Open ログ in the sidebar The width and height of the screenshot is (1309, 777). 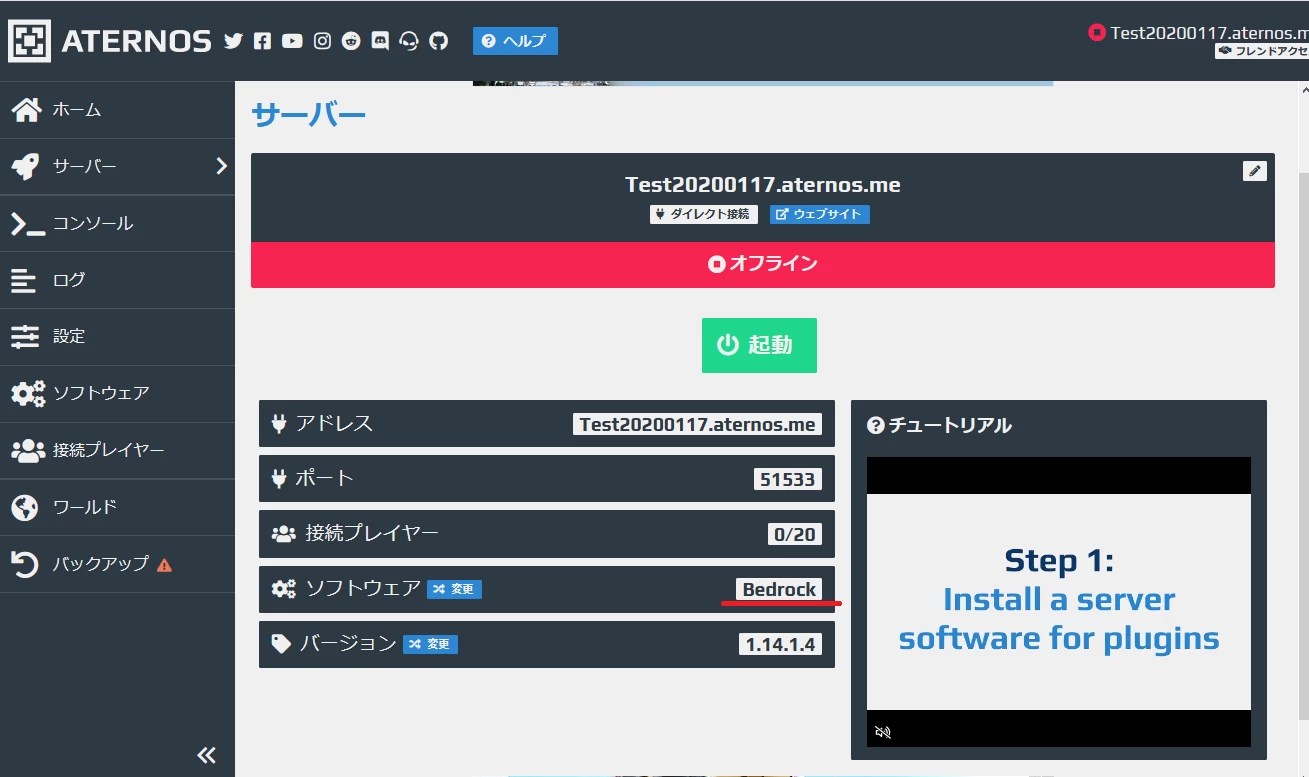tap(117, 280)
